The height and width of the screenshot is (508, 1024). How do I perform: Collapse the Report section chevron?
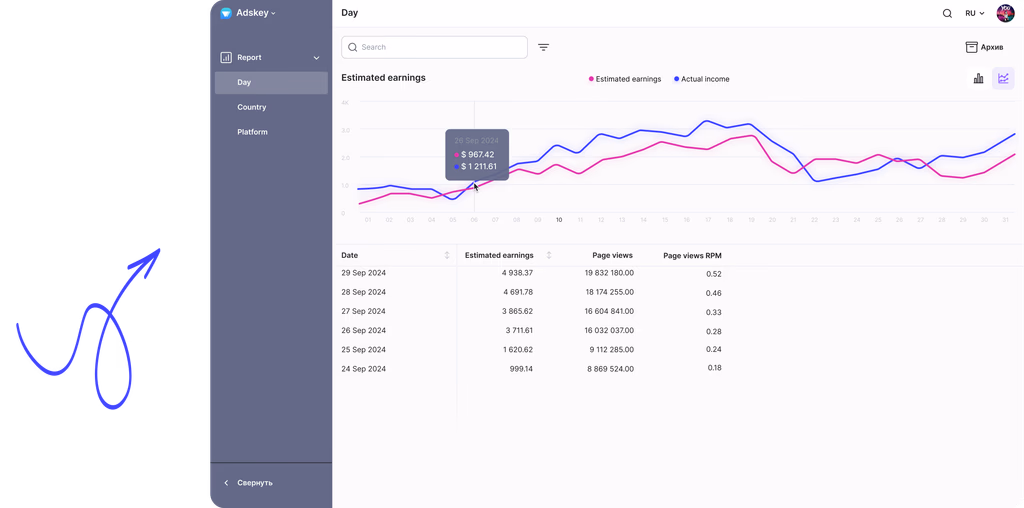(317, 58)
